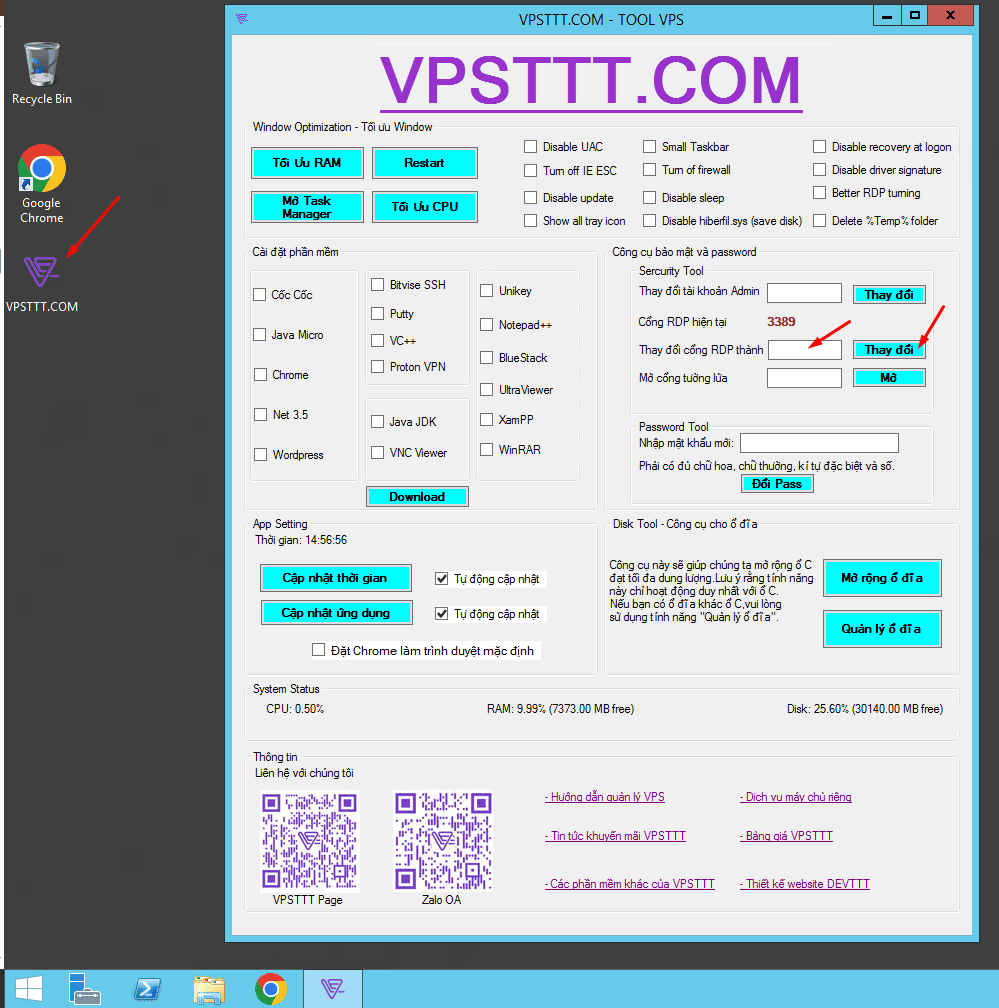Click the Tối Ưu CPU button
Image resolution: width=999 pixels, height=1008 pixels.
424,207
